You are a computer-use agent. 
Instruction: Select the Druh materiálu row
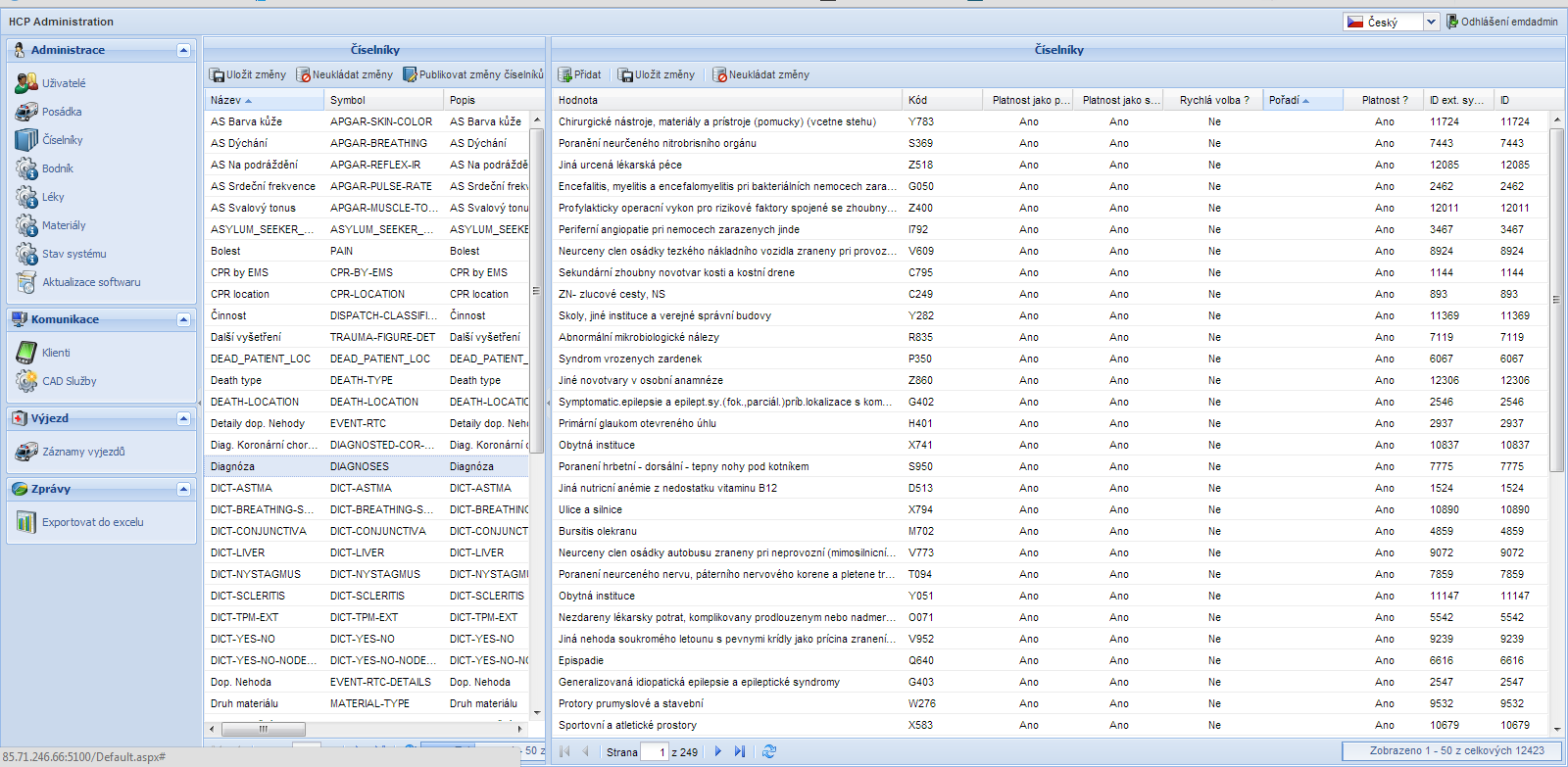367,703
